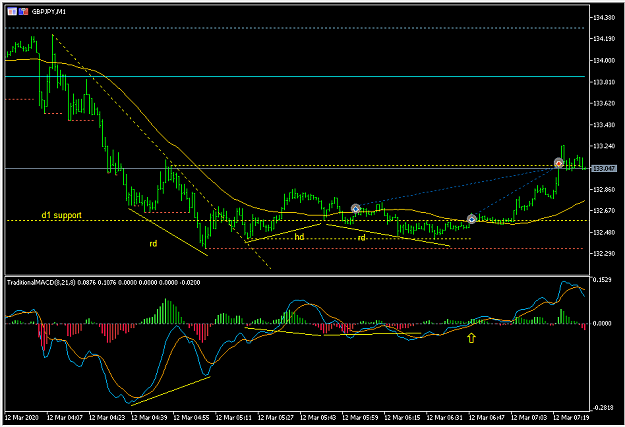Click the -0.2818 MACD scale value

click(x=602, y=407)
